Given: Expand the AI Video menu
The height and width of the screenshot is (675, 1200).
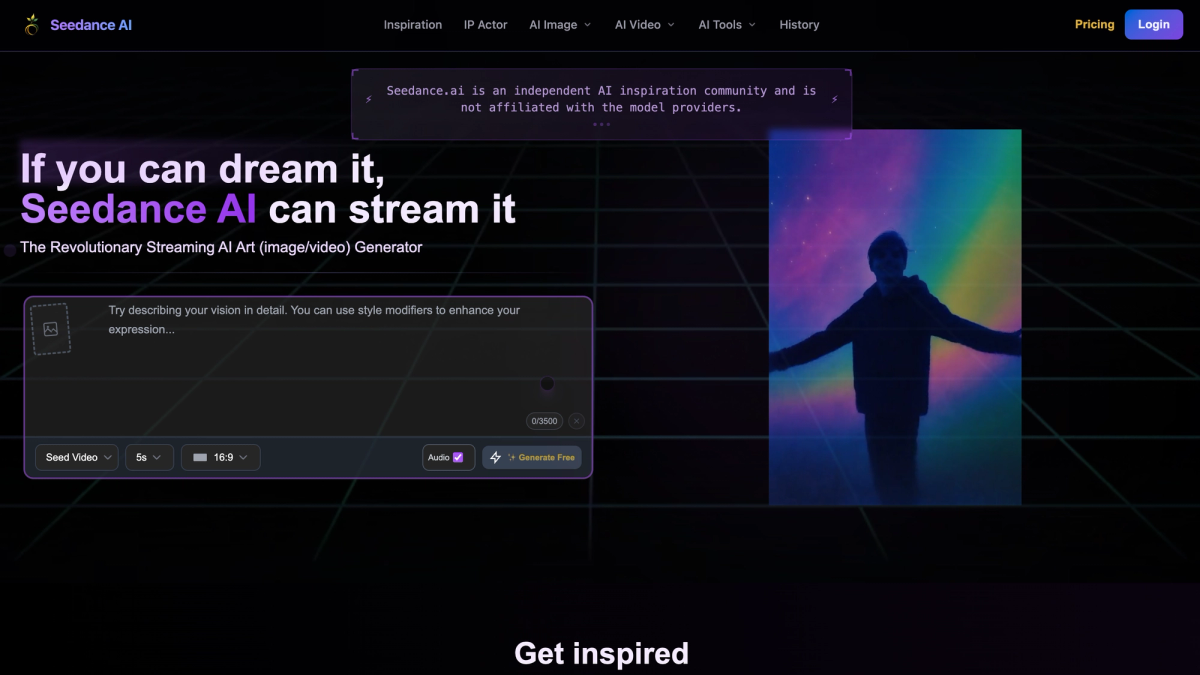Looking at the screenshot, I should tap(645, 25).
